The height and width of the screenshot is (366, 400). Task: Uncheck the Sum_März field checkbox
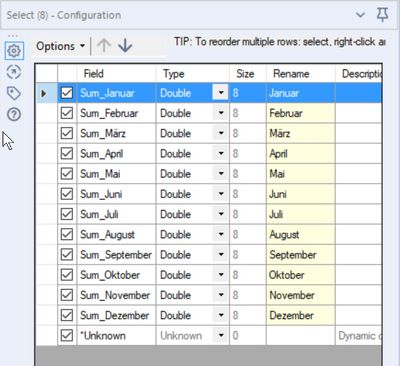pos(67,133)
